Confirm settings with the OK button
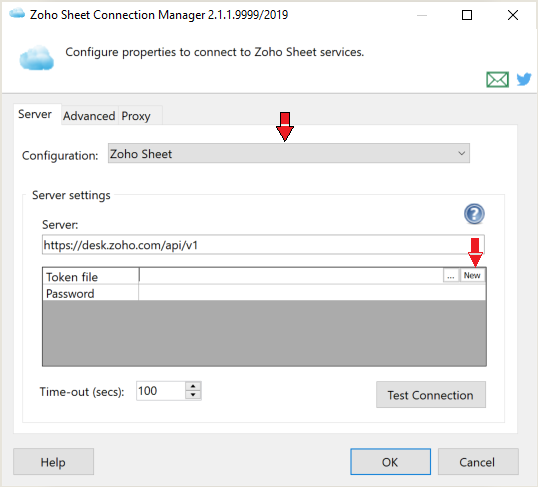Image resolution: width=538 pixels, height=487 pixels. click(x=390, y=462)
